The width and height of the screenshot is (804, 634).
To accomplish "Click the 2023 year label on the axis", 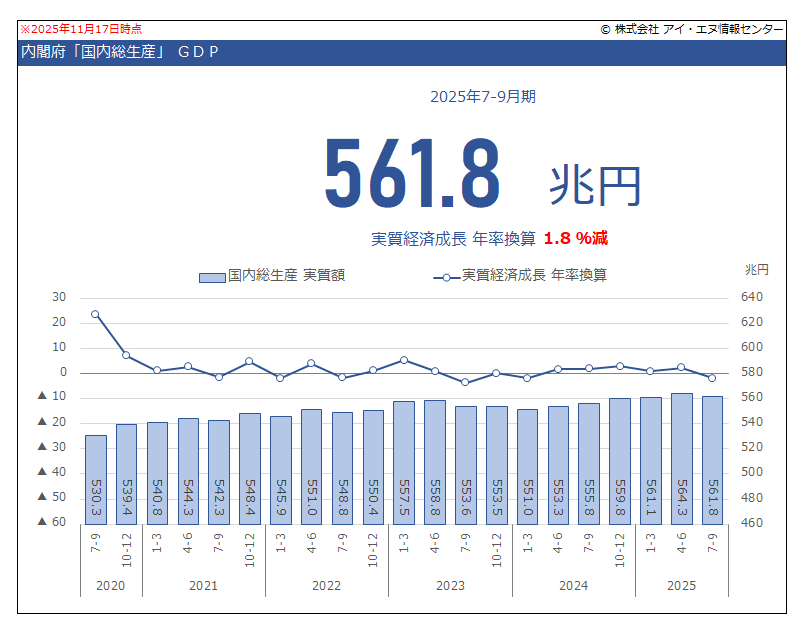I will (x=450, y=585).
